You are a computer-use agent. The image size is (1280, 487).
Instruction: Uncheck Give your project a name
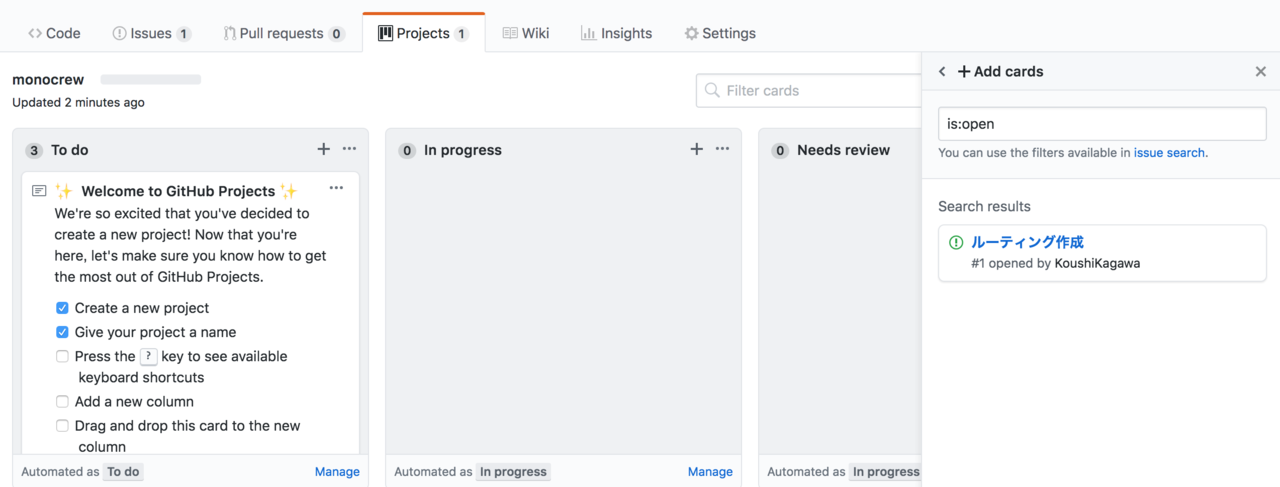pyautogui.click(x=62, y=332)
